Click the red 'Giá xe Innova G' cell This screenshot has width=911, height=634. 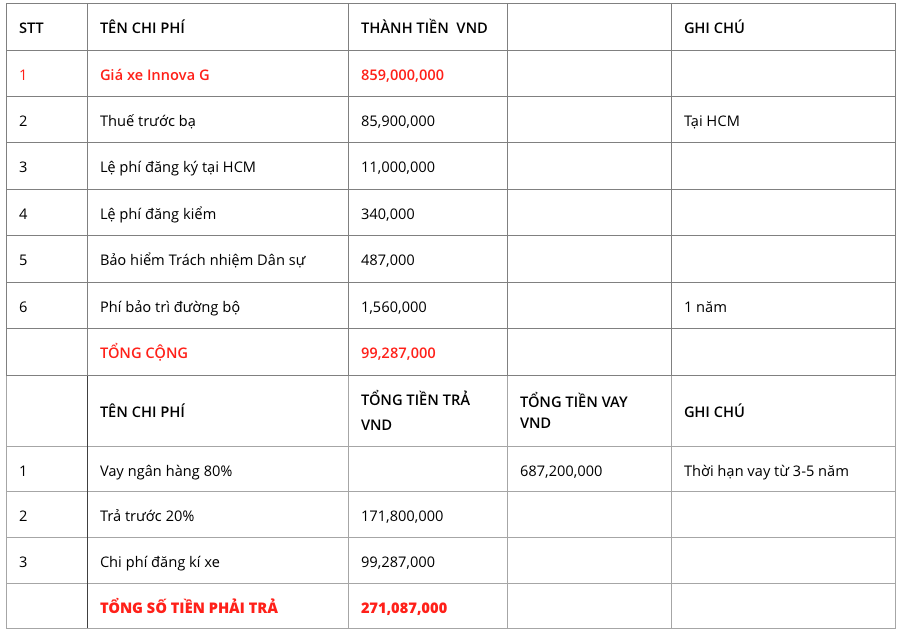(x=154, y=75)
